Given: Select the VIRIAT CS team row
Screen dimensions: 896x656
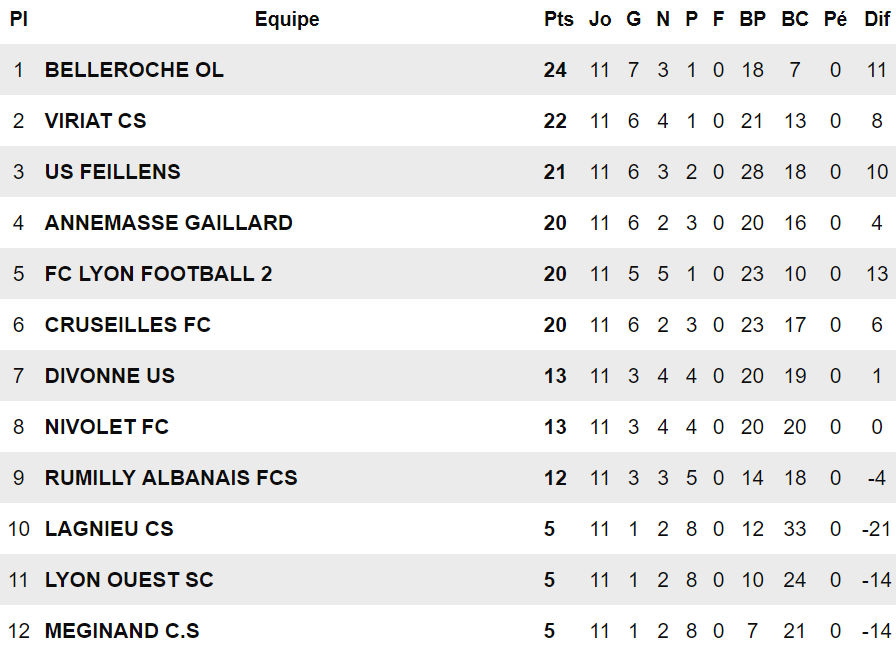Looking at the screenshot, I should (95, 121).
